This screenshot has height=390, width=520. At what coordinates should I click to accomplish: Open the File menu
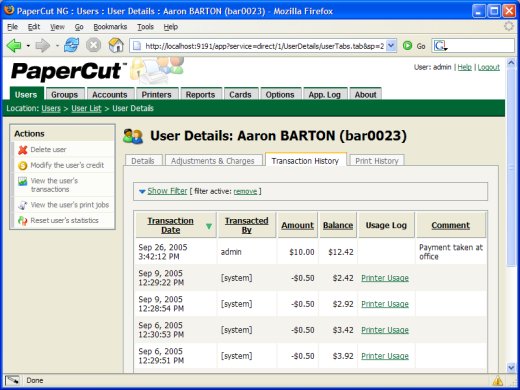(x=12, y=27)
